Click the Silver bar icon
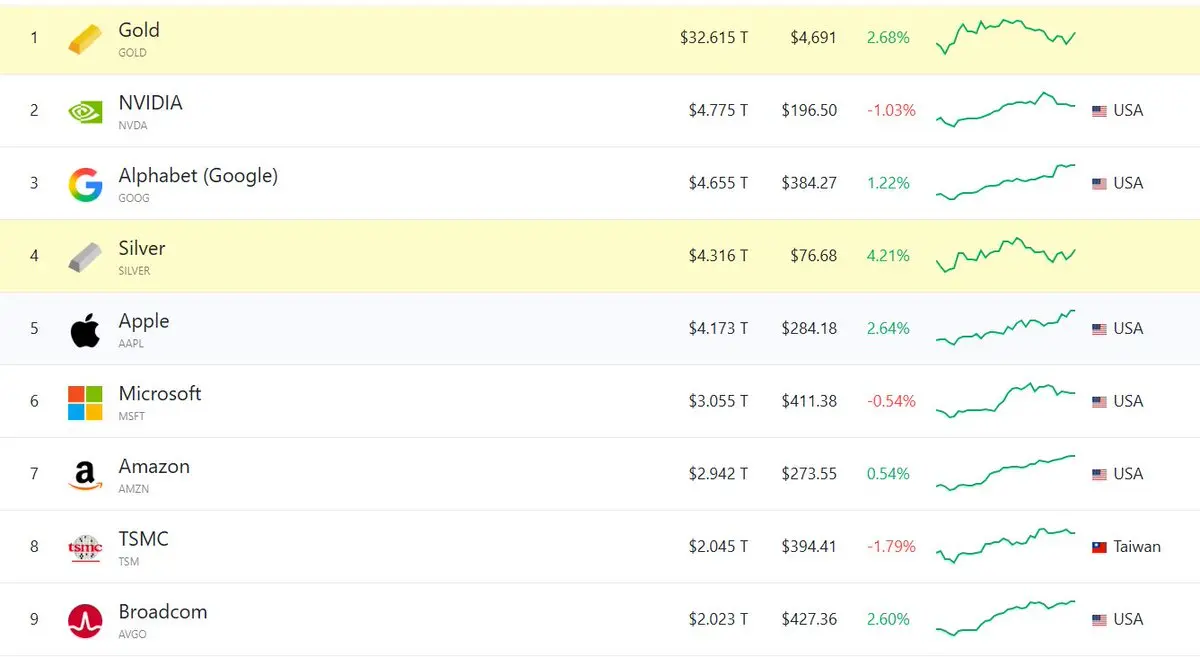The image size is (1200, 657). click(x=85, y=257)
